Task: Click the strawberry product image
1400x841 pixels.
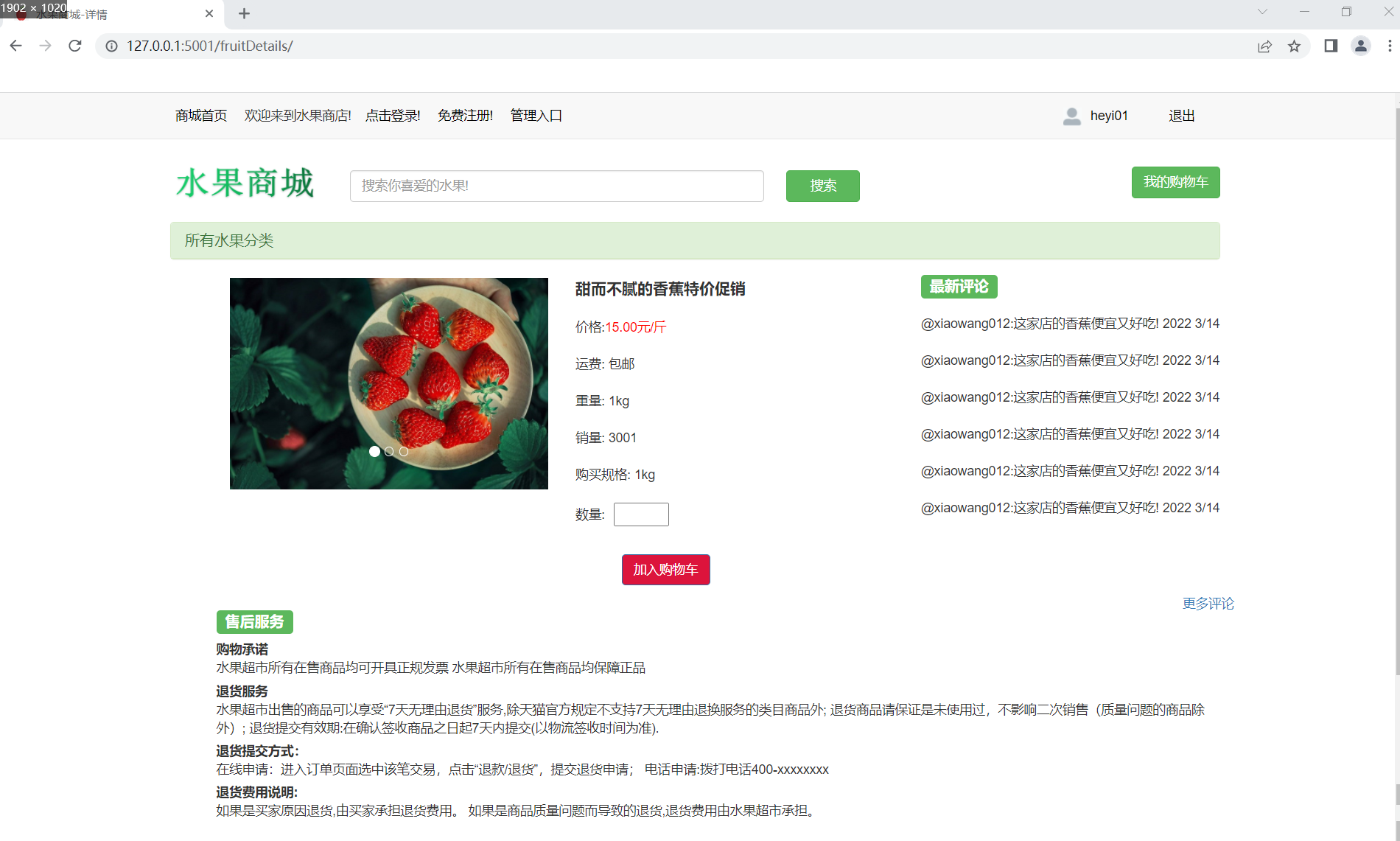Action: pyautogui.click(x=389, y=383)
